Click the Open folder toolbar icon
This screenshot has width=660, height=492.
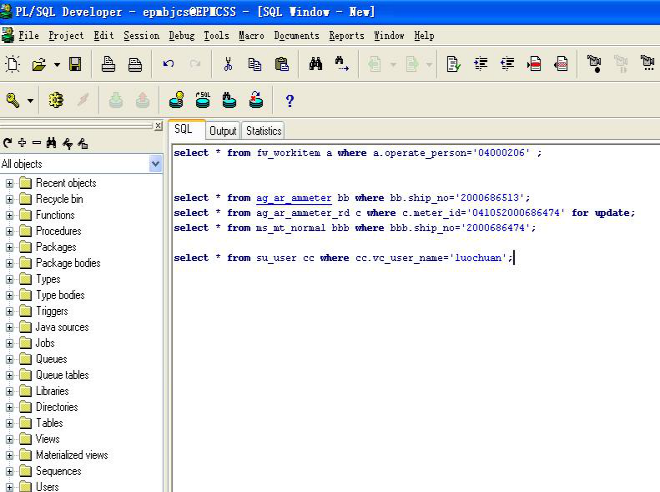point(39,64)
